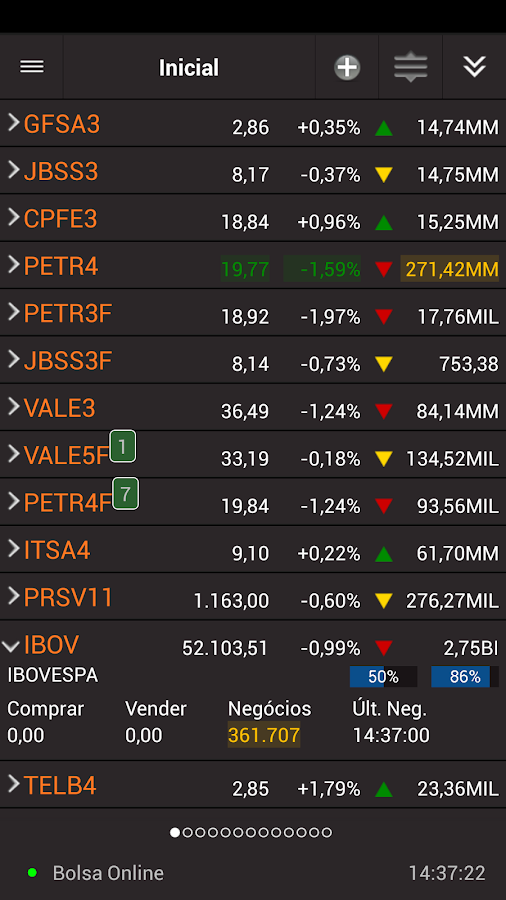Open the hamburger menu
Viewport: 506px width, 900px height.
click(32, 67)
